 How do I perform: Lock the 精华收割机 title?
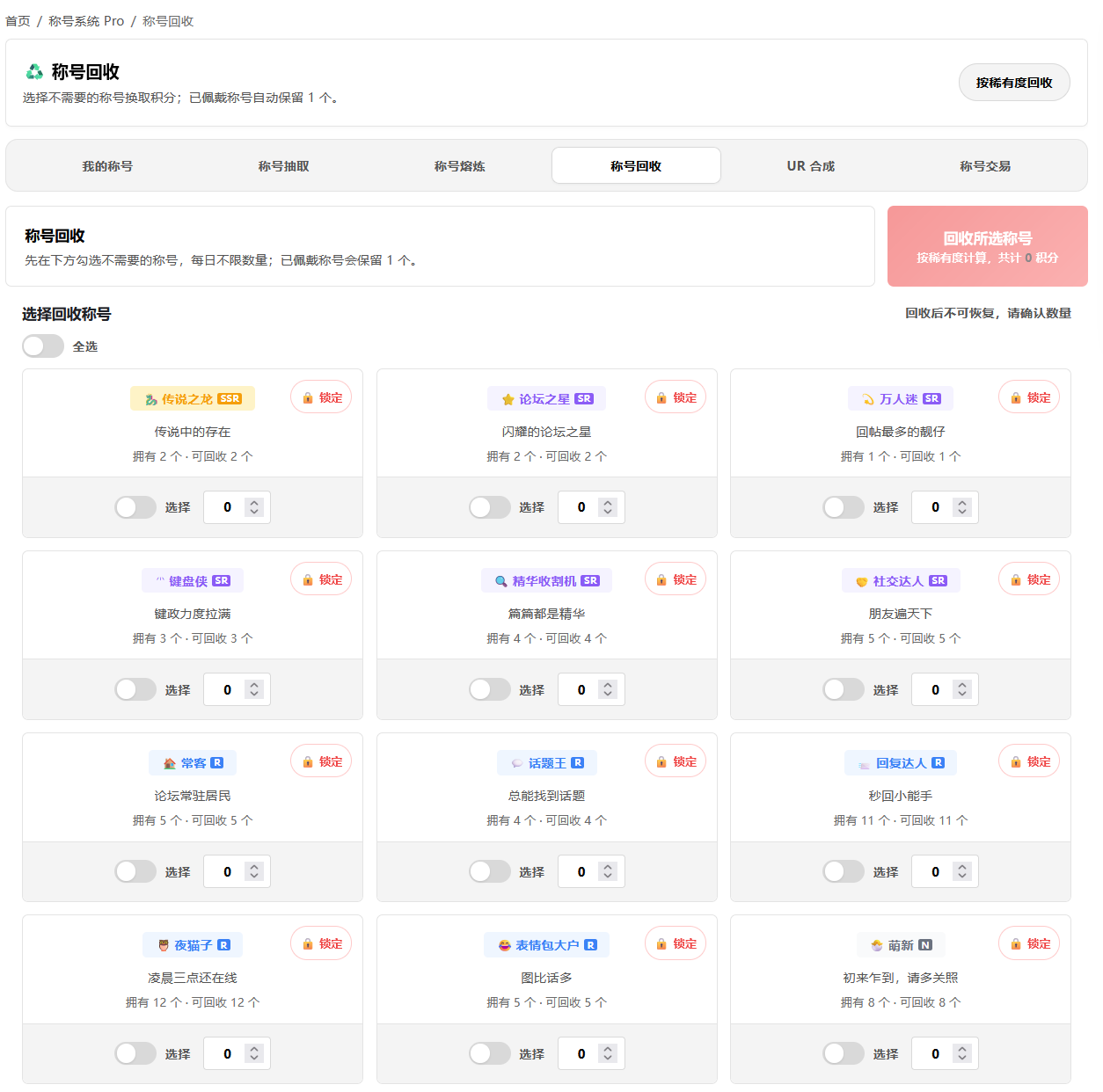click(x=676, y=579)
